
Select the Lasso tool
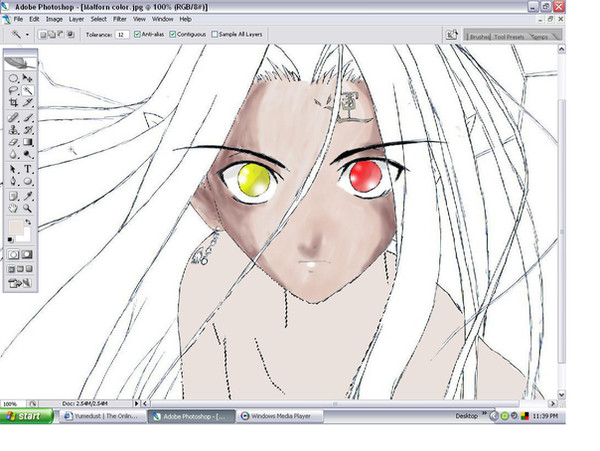coord(13,91)
